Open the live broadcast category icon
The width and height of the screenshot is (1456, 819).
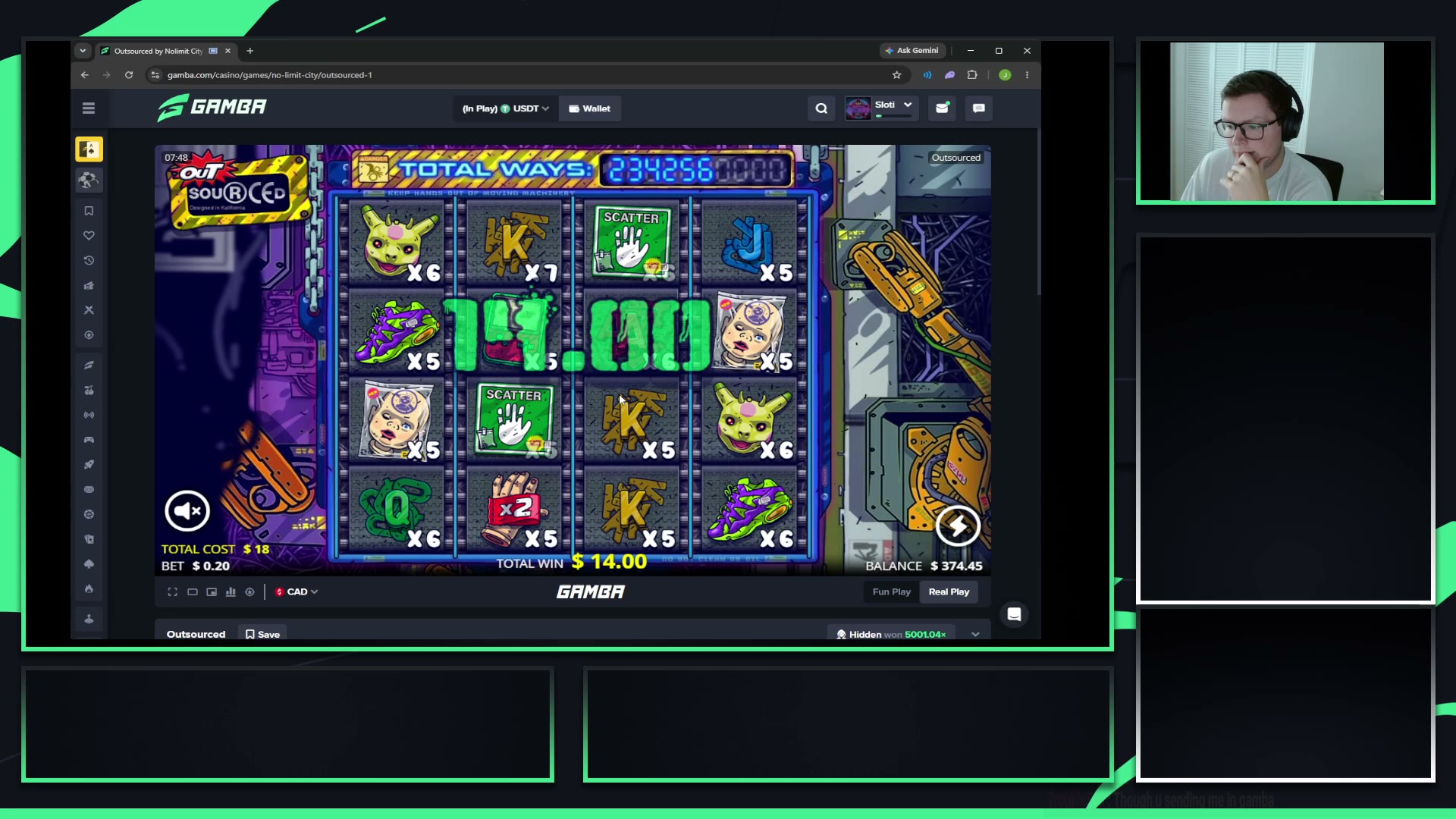coord(89,415)
